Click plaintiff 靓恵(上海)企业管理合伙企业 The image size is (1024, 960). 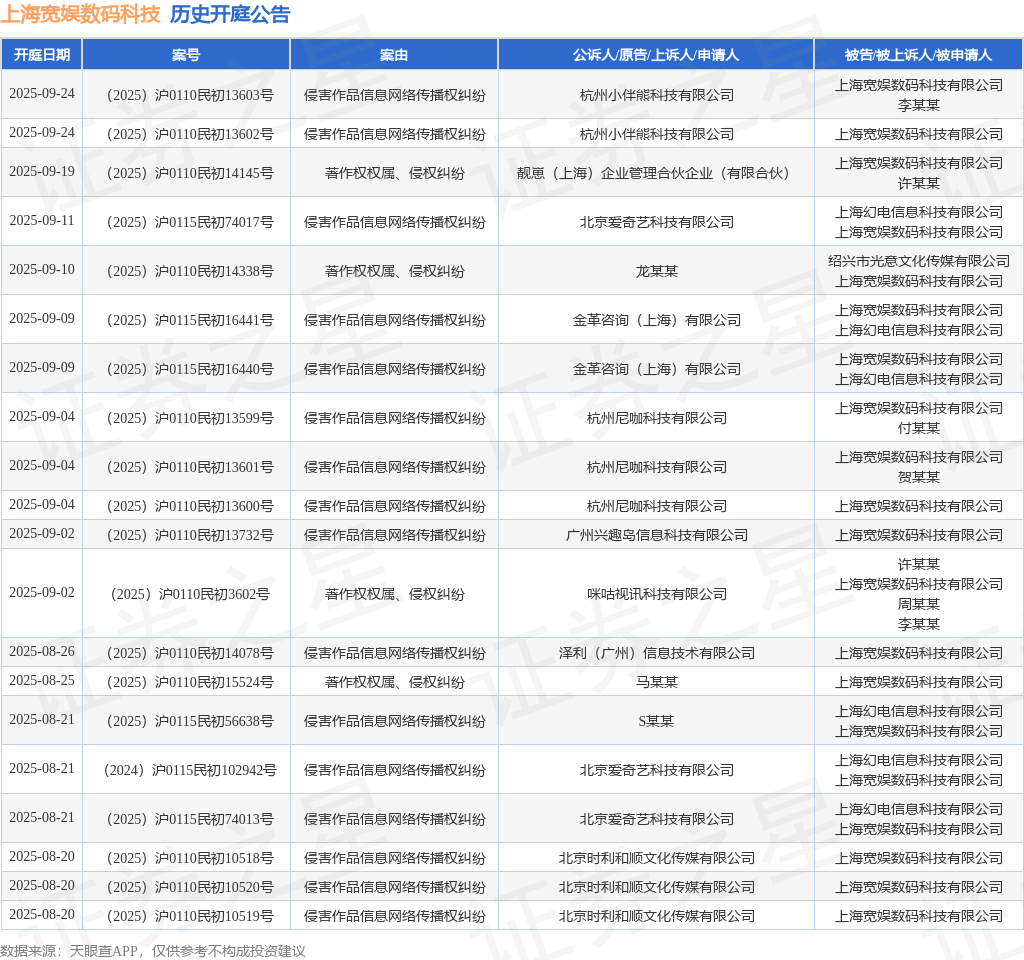tap(656, 174)
